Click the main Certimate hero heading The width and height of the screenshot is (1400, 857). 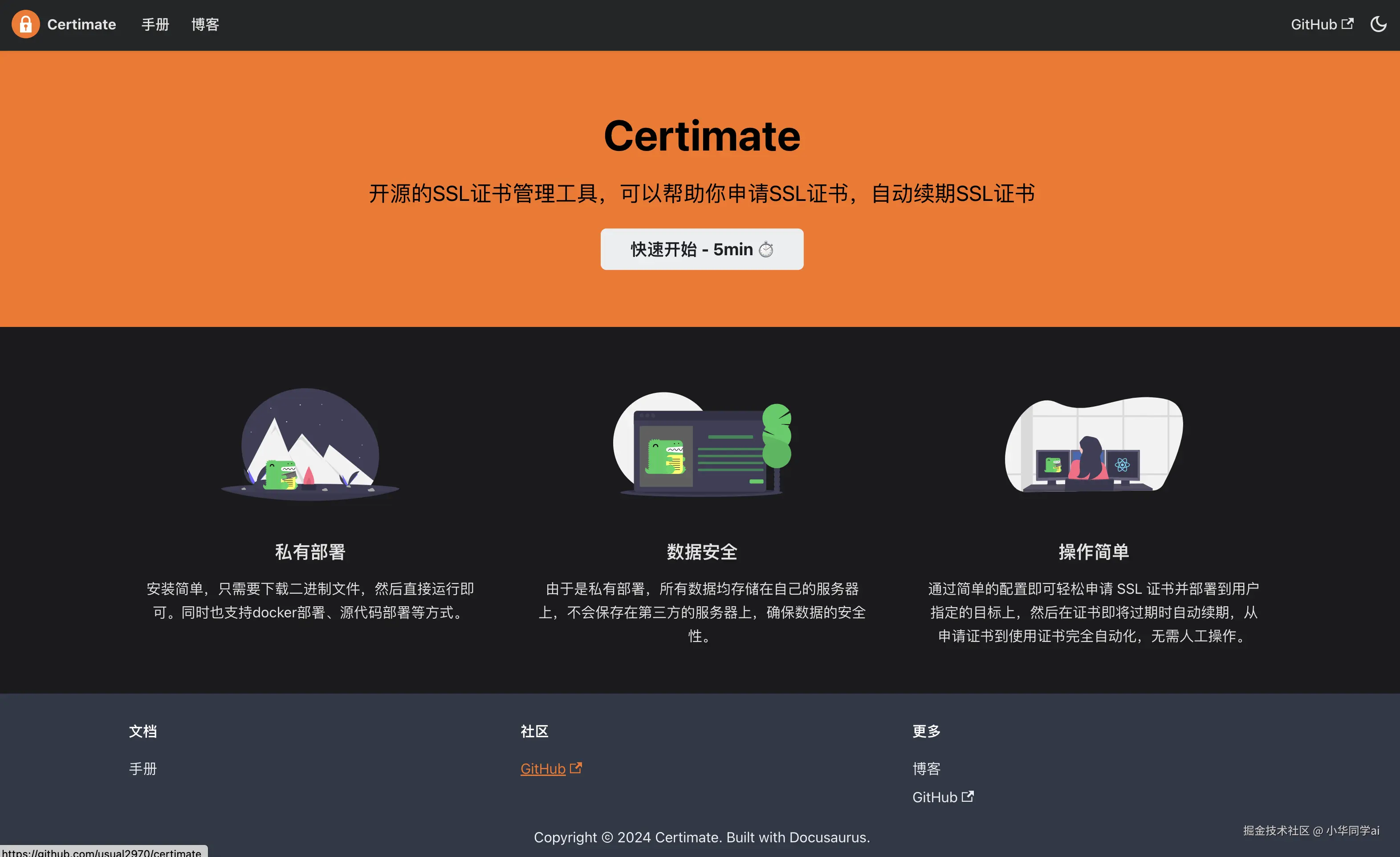point(702,136)
